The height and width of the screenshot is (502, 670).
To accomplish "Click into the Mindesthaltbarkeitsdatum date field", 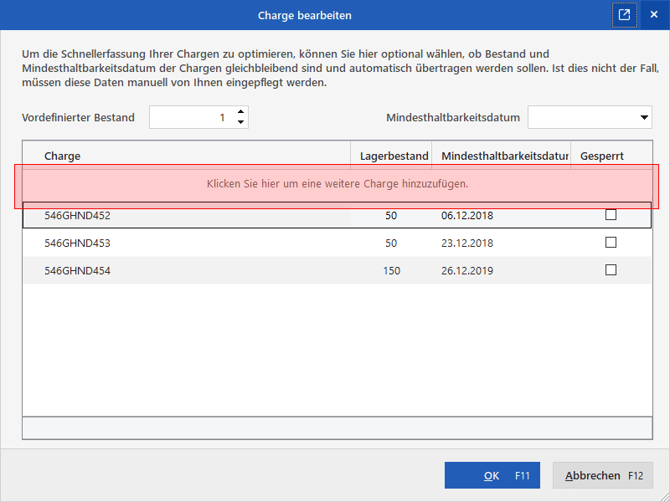I will [583, 117].
